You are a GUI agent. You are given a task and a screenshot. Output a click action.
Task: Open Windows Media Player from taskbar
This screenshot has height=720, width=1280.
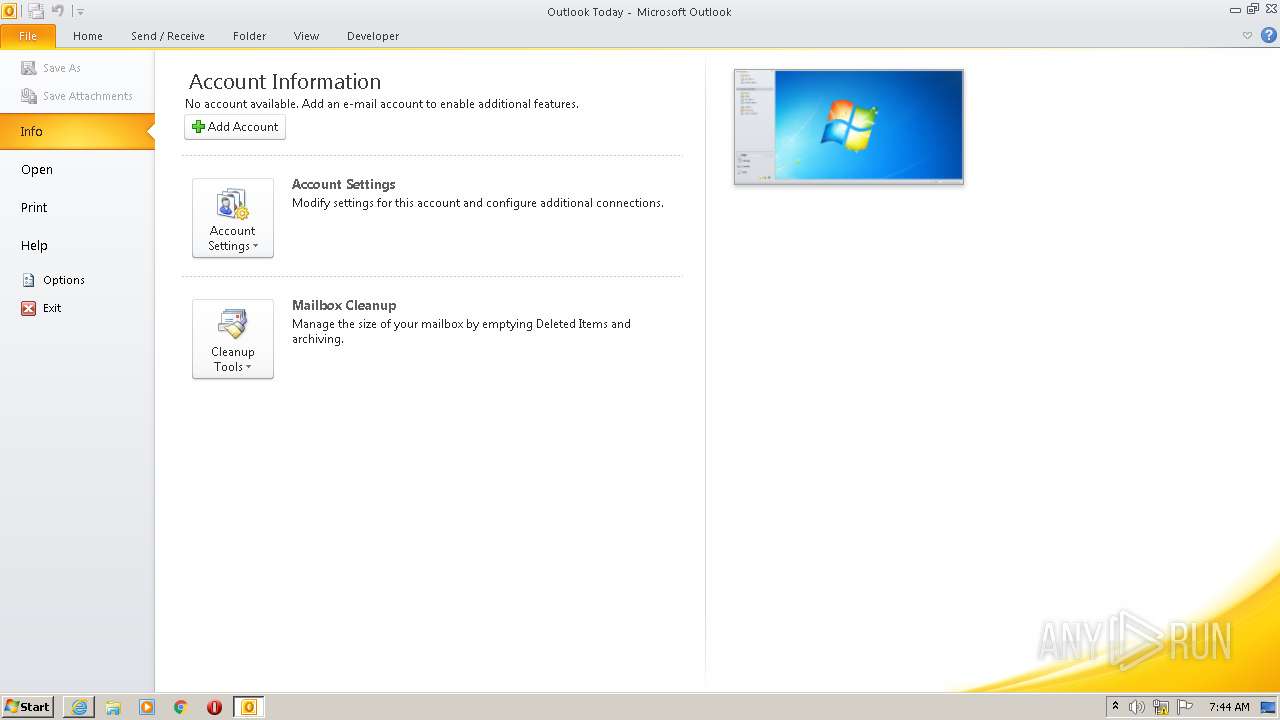coord(147,707)
